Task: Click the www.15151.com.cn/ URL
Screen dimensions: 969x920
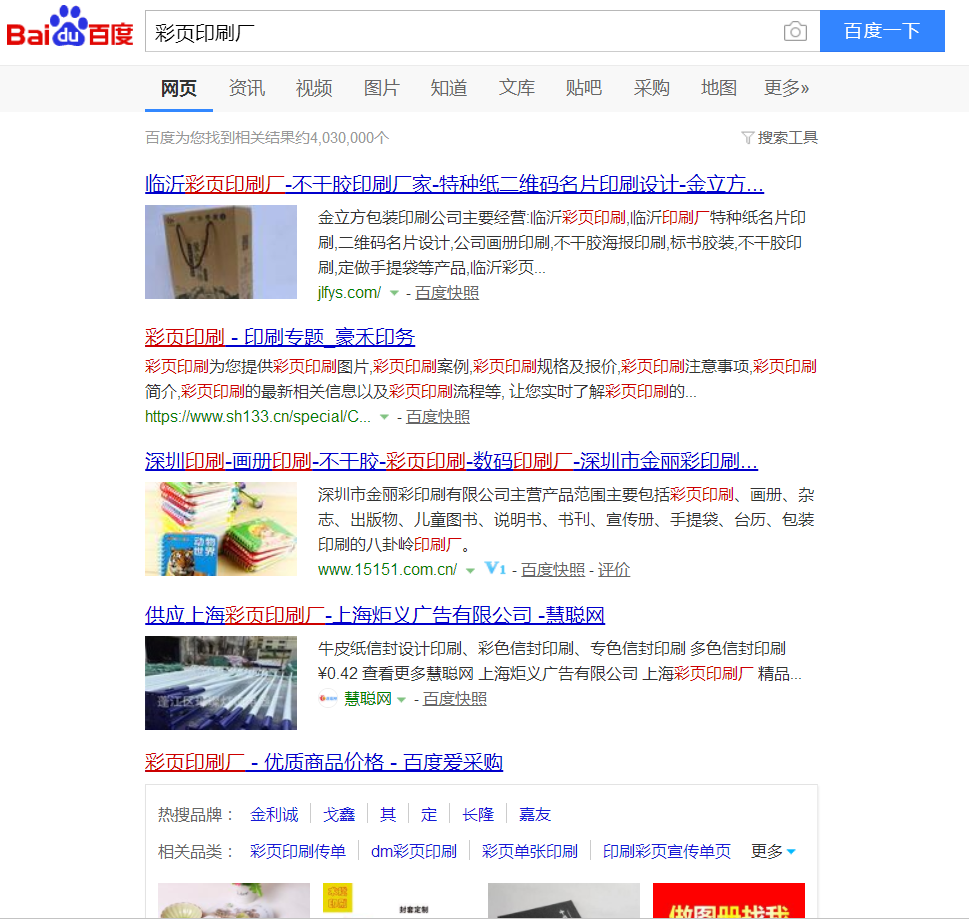Action: click(x=387, y=570)
